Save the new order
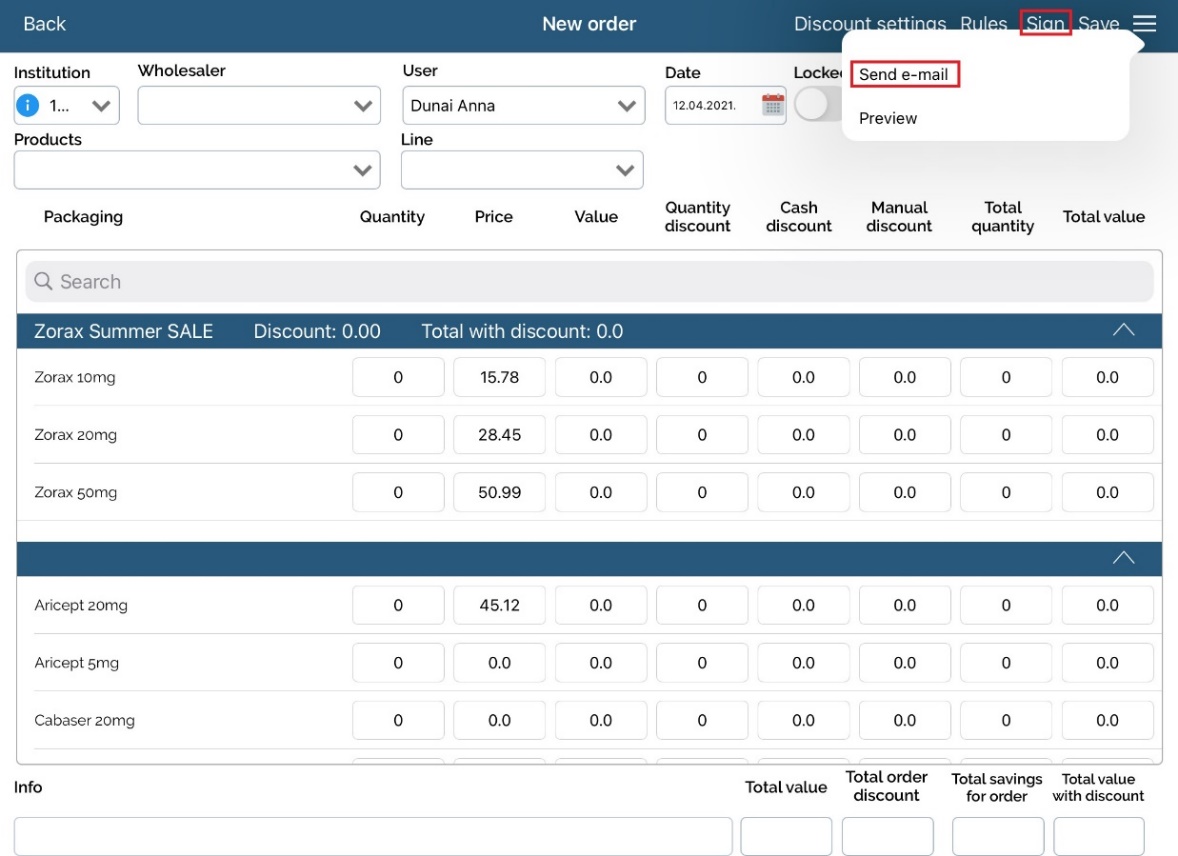The image size is (1178, 856). tap(1098, 24)
